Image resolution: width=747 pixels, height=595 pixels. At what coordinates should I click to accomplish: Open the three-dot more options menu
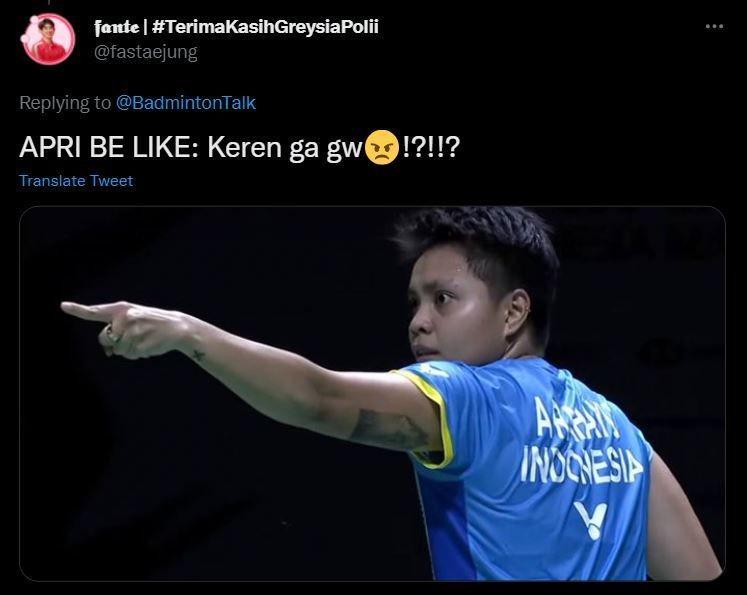point(714,27)
